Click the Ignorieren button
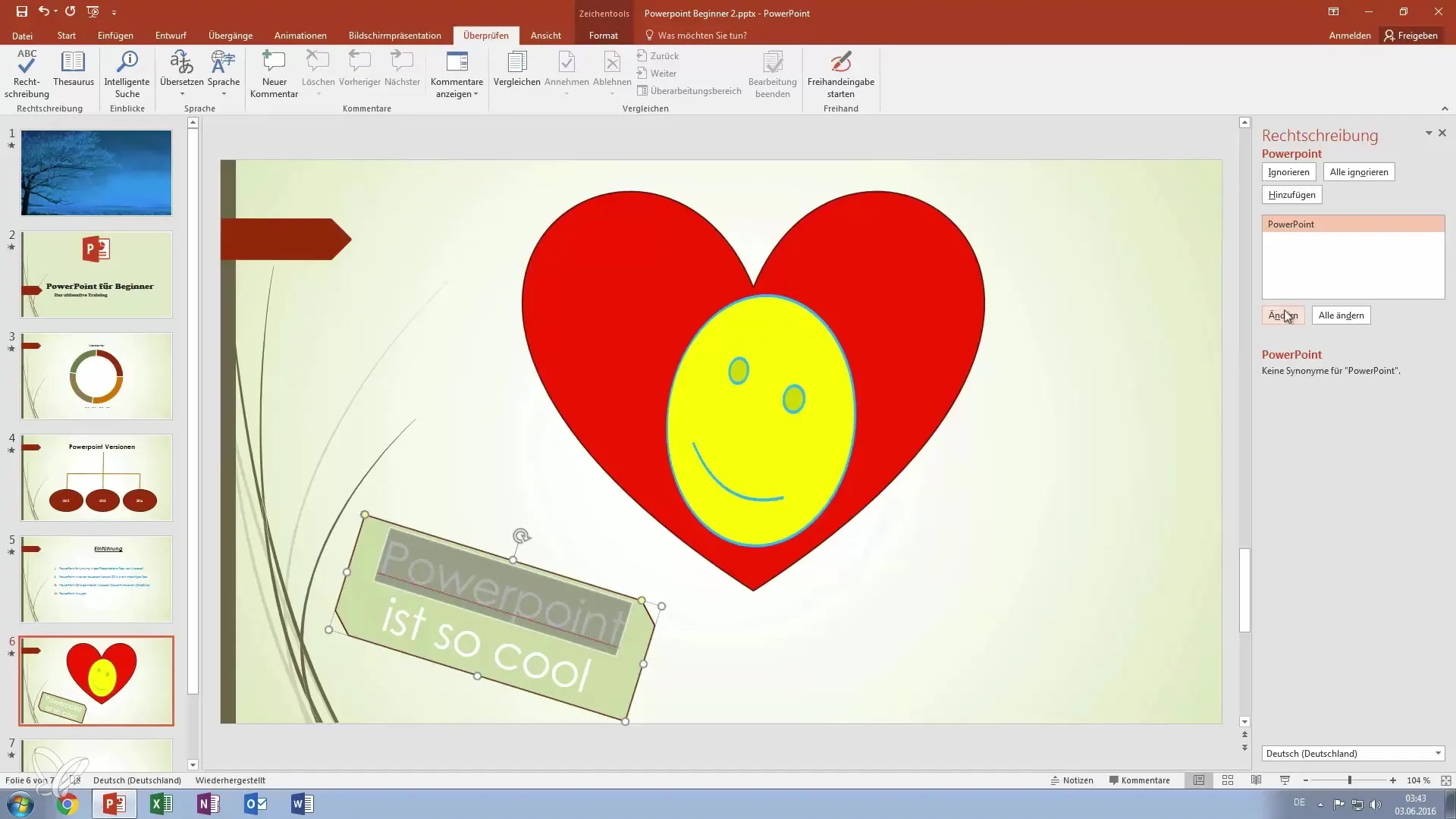Screen dimensions: 1456x819 click(1288, 172)
